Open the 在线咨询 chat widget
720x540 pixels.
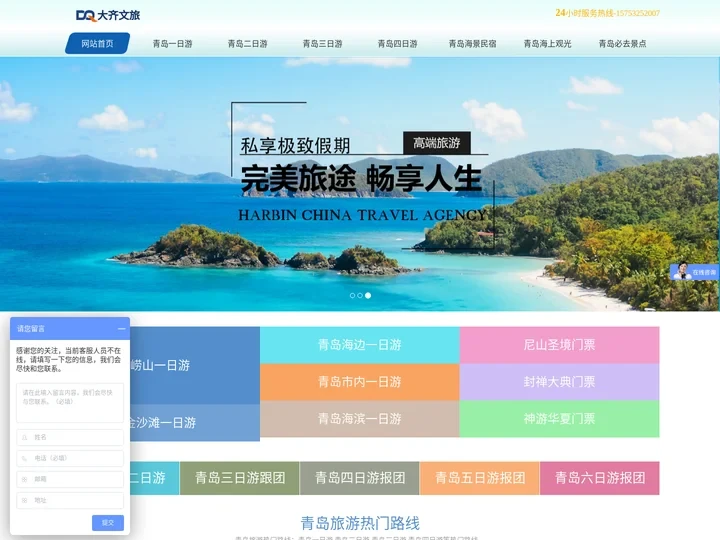coord(694,272)
